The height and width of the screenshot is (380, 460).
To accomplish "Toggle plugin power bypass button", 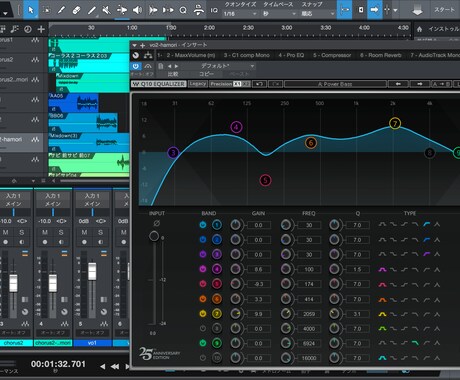I will (136, 66).
